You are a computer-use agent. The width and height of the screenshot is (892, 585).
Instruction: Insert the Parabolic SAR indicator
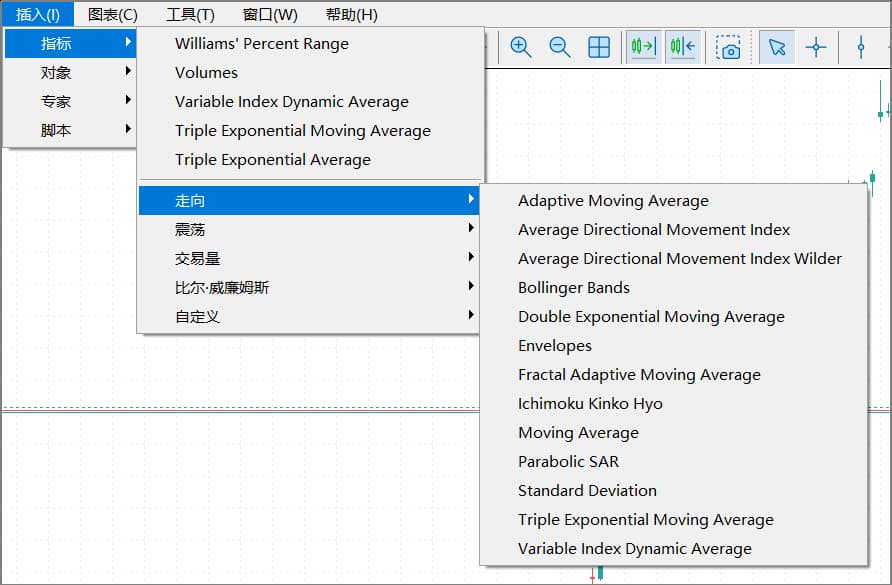coord(568,462)
